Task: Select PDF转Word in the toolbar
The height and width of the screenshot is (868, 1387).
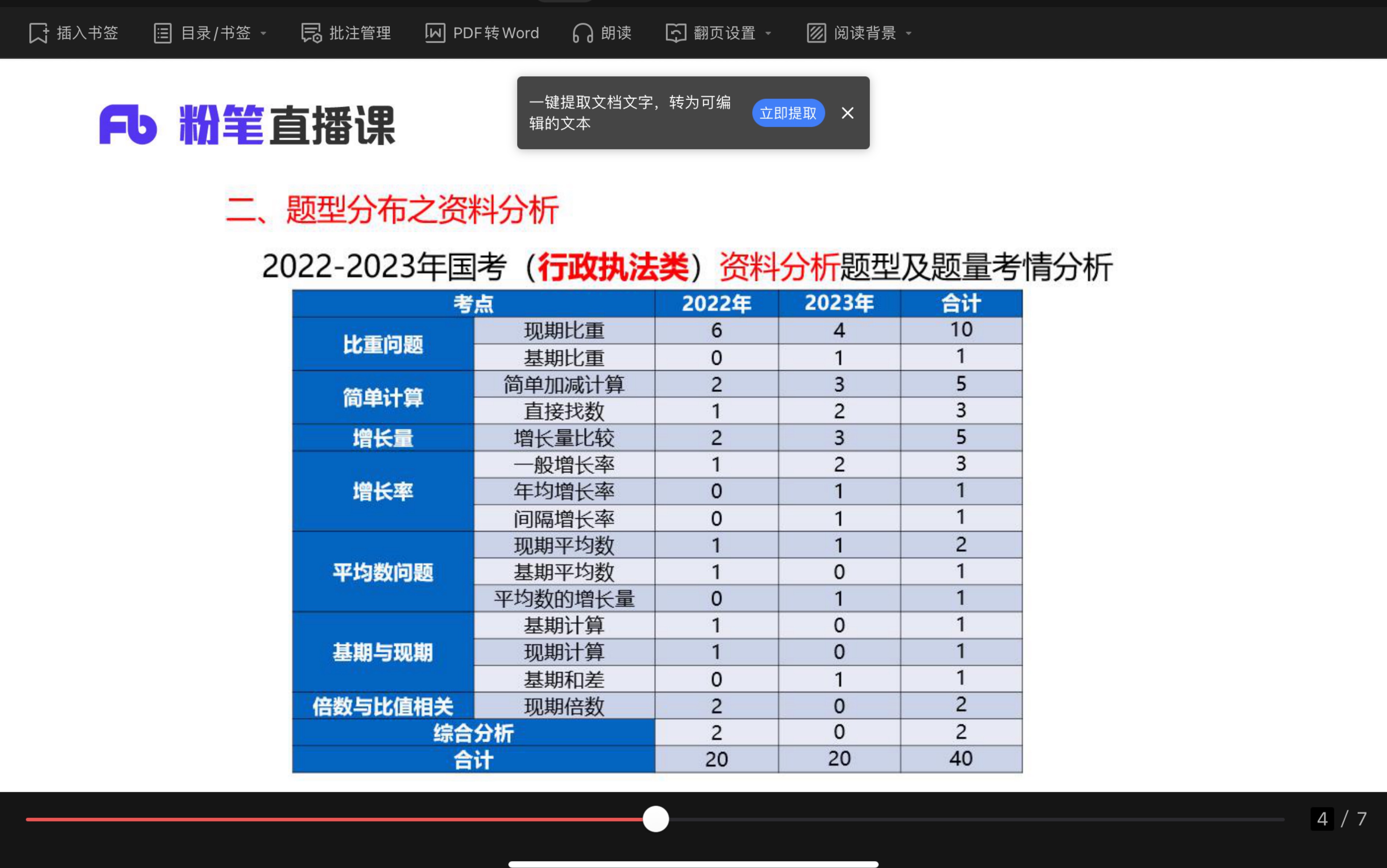Action: [x=496, y=33]
